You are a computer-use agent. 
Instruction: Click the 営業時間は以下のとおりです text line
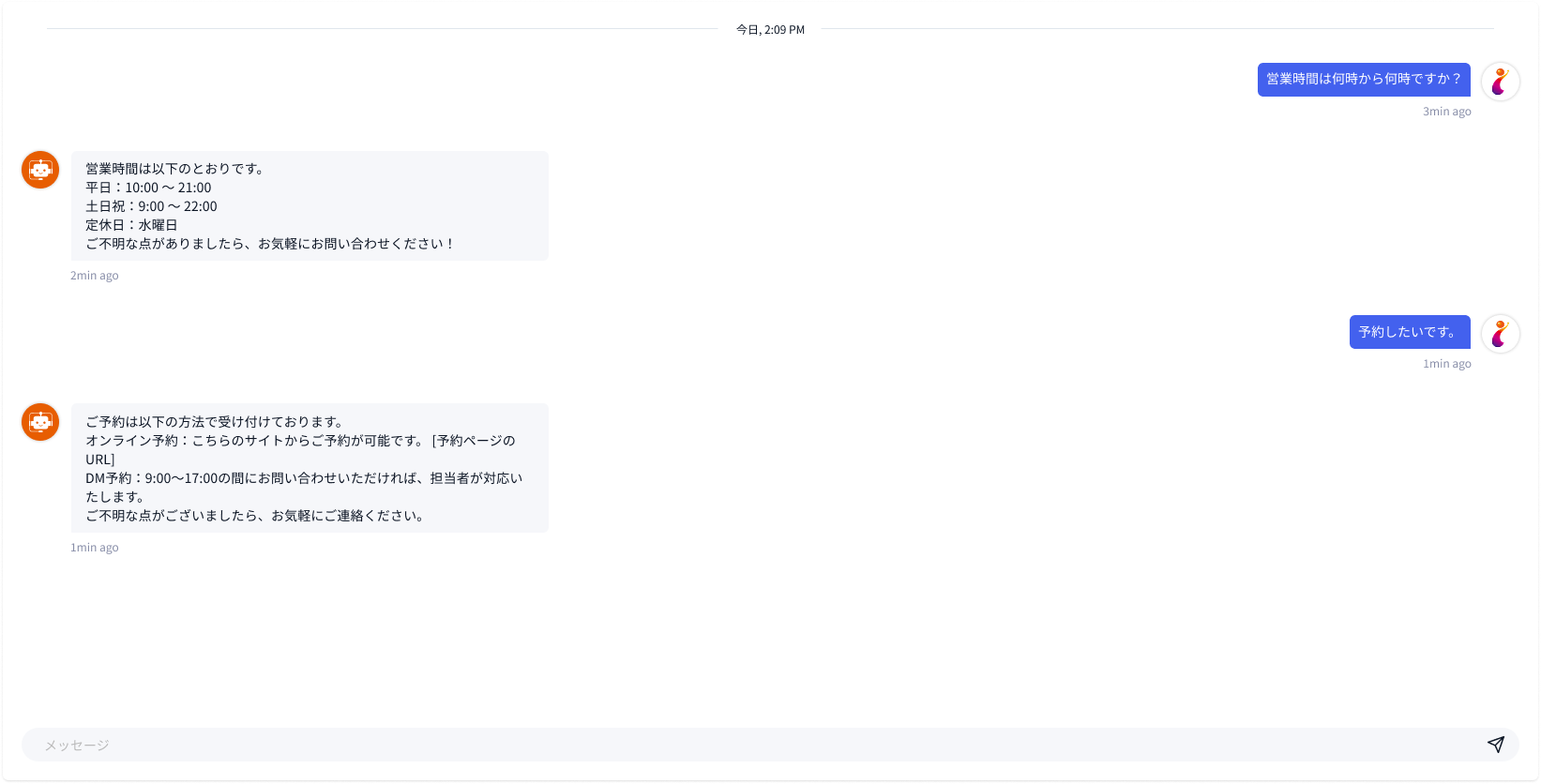[x=175, y=169]
